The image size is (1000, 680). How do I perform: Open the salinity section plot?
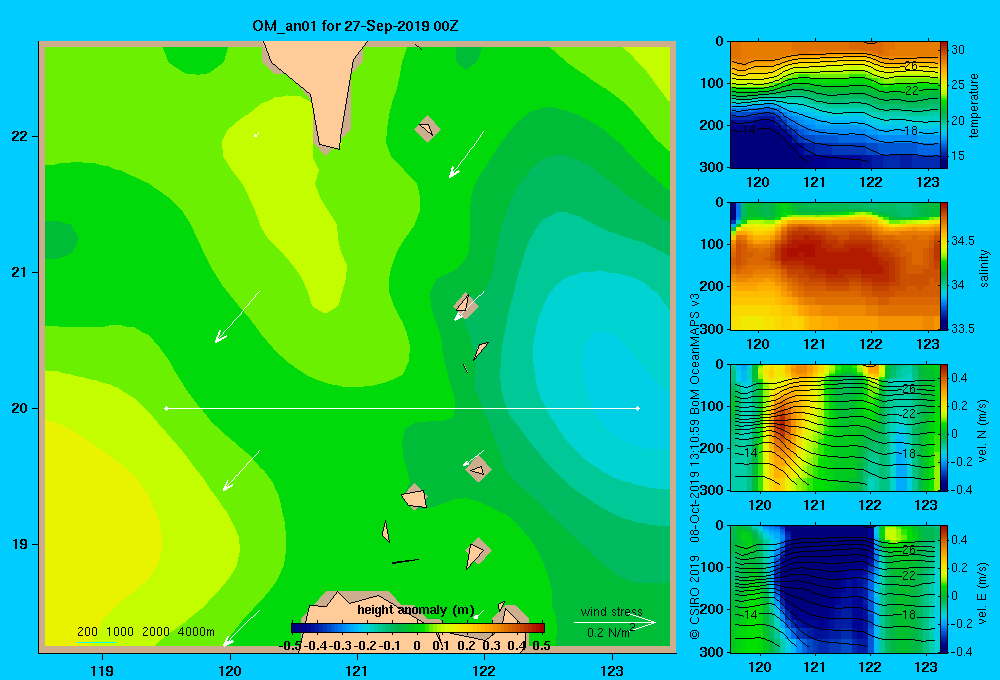tap(835, 266)
